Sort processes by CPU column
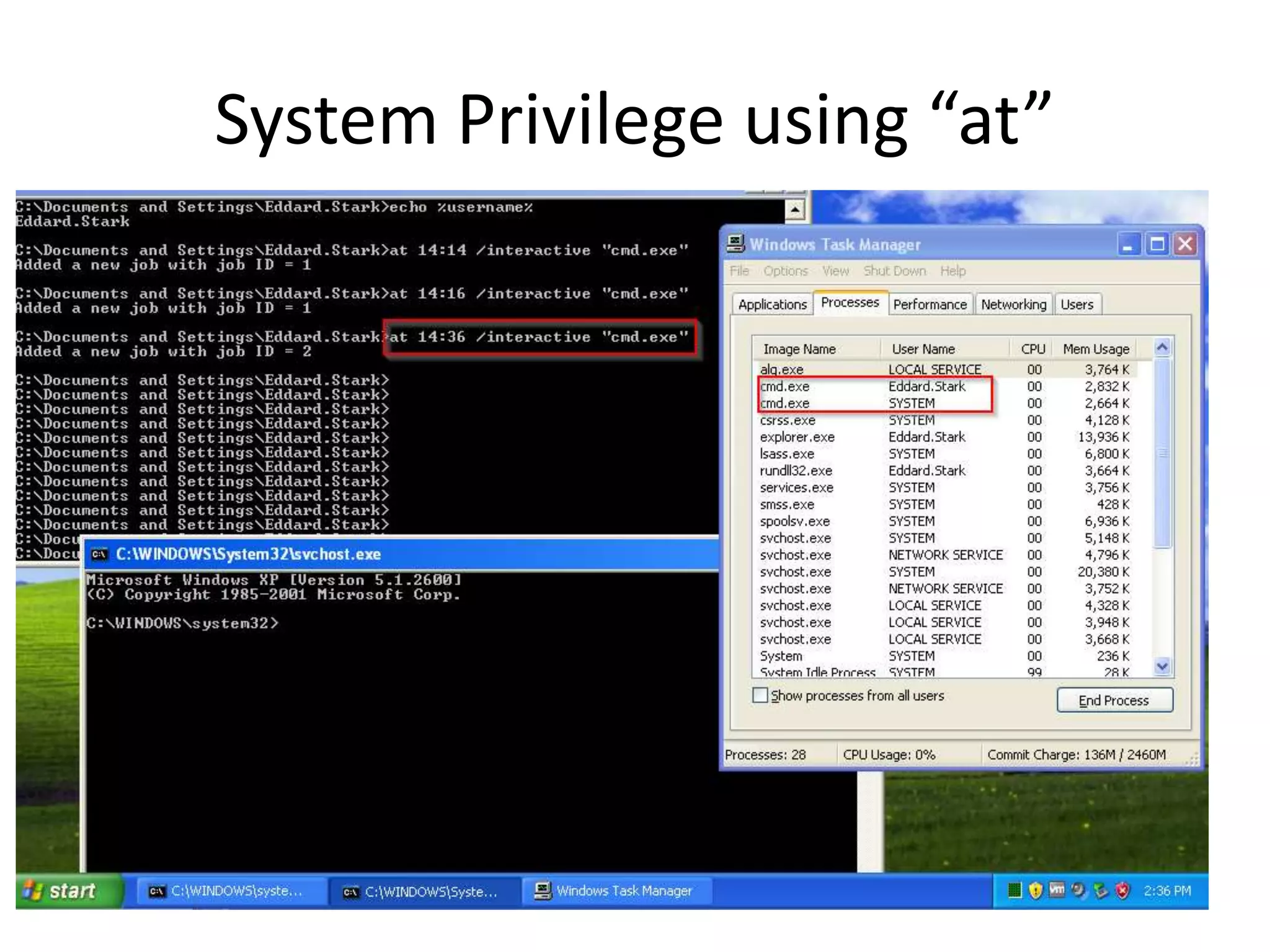Viewport: 1270px width, 952px height. point(1032,349)
